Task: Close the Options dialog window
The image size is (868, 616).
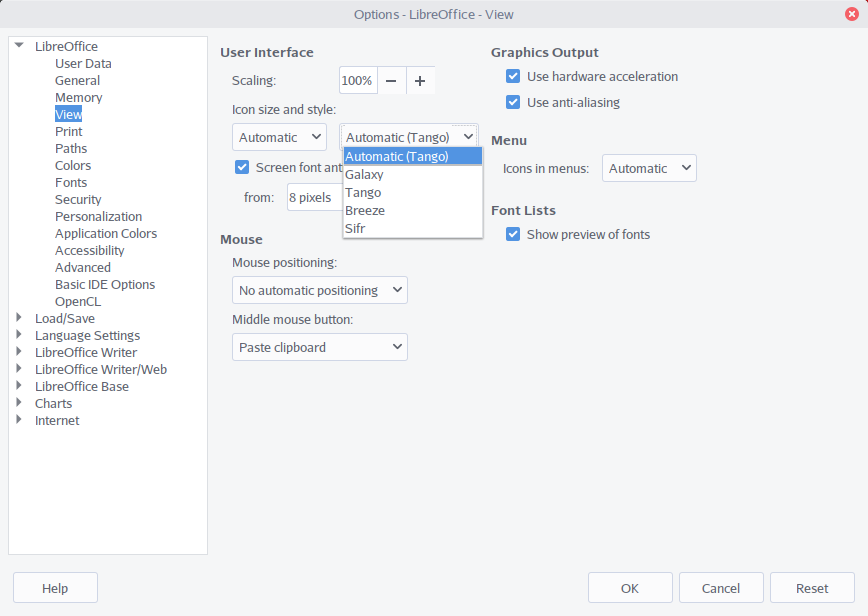Action: pos(852,14)
